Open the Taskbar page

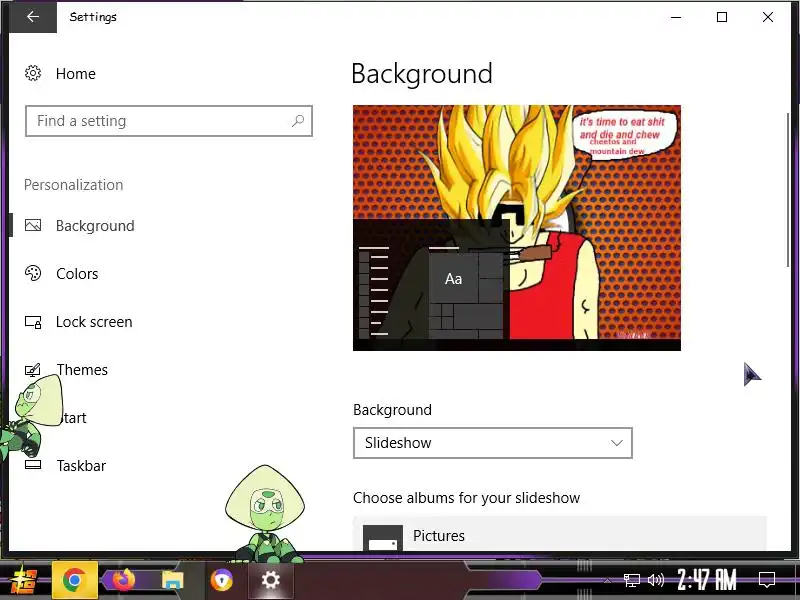81,465
